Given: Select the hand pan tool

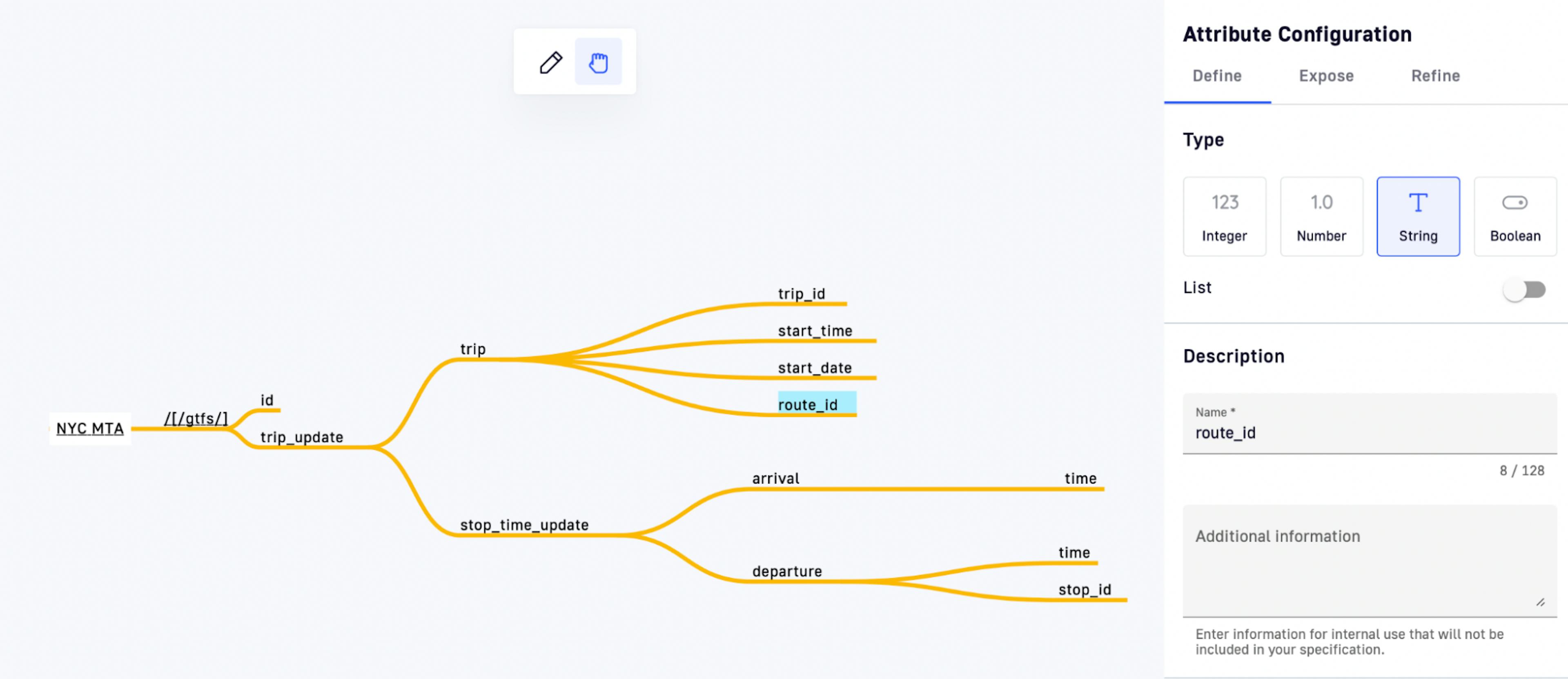Looking at the screenshot, I should [598, 62].
